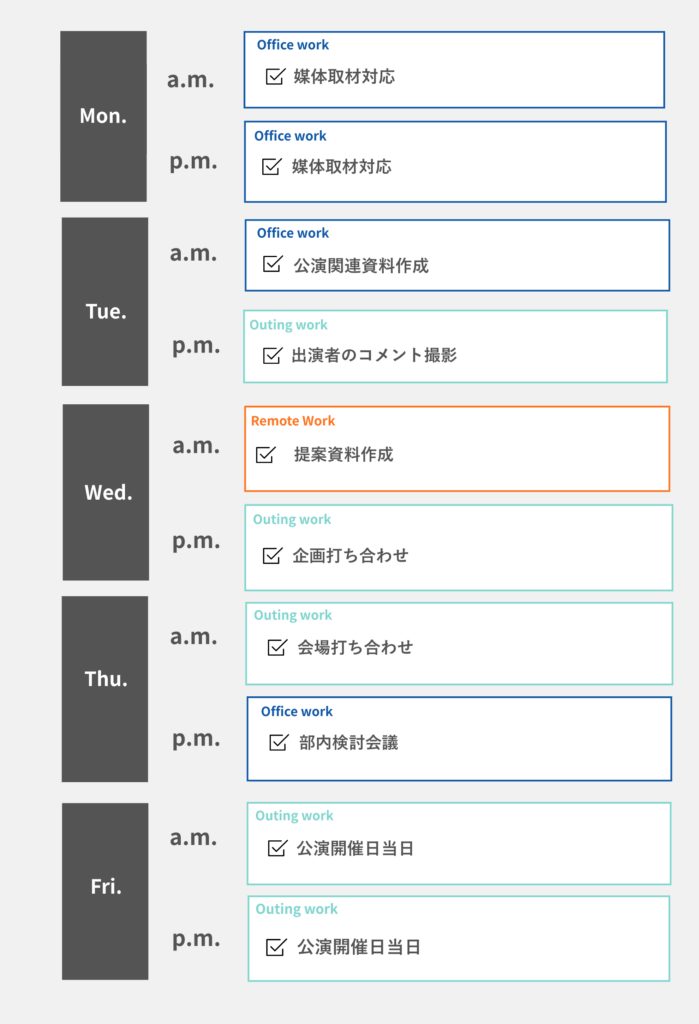The image size is (699, 1024).
Task: Check off 公演関連資料作成 task
Action: (x=272, y=264)
